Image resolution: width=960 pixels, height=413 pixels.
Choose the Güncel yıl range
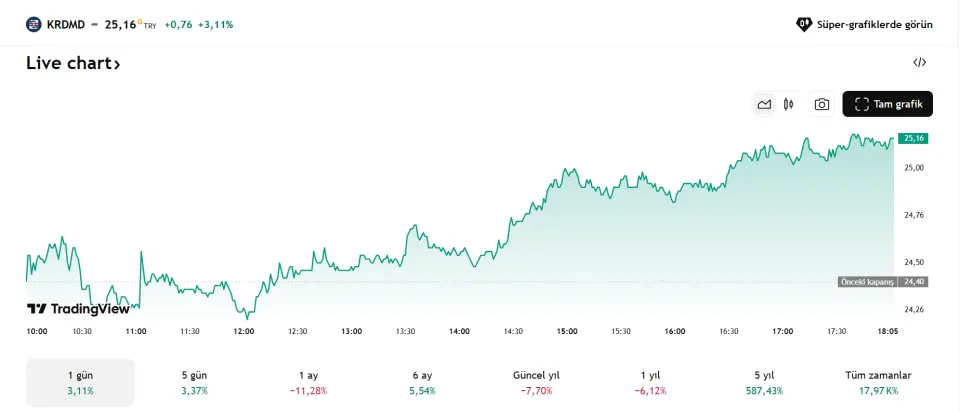click(536, 382)
